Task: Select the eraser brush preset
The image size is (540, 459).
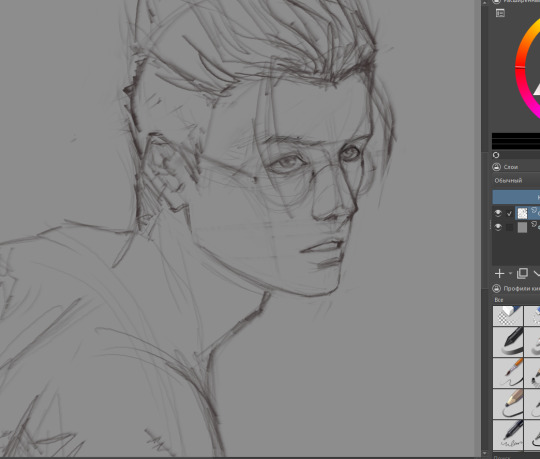Action: pyautogui.click(x=508, y=315)
